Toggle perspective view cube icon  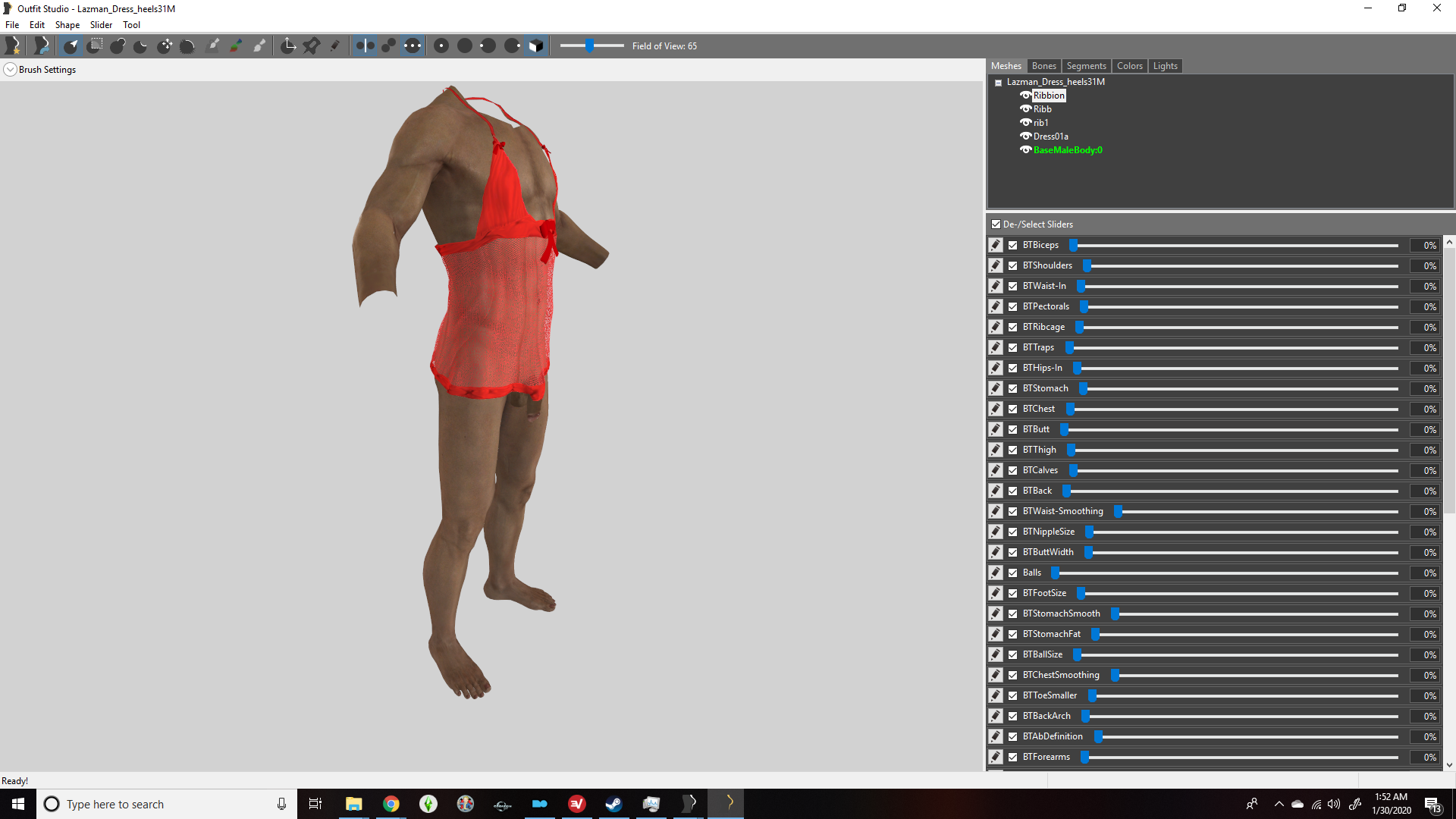click(x=536, y=46)
